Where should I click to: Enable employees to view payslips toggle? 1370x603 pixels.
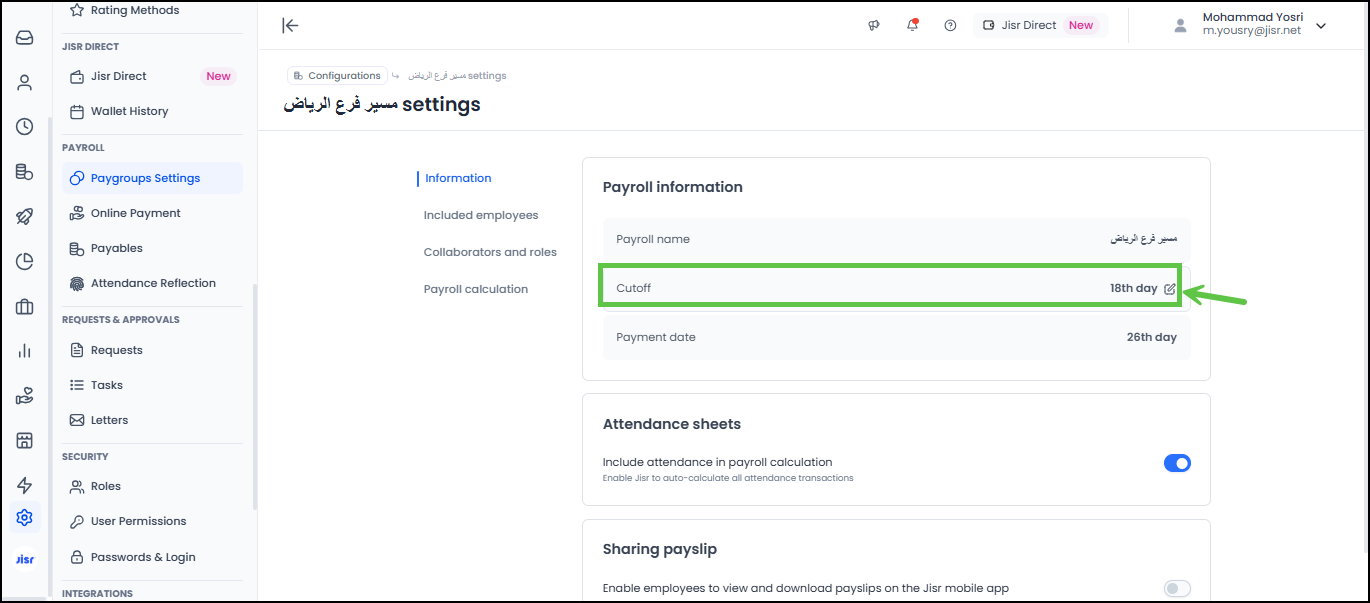(1177, 589)
